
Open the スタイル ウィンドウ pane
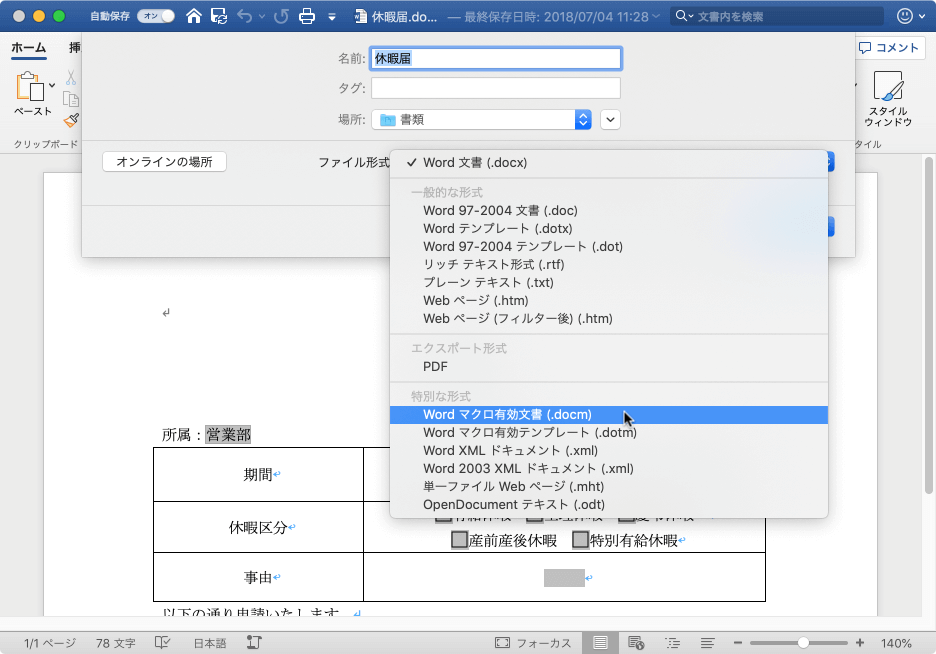click(888, 98)
